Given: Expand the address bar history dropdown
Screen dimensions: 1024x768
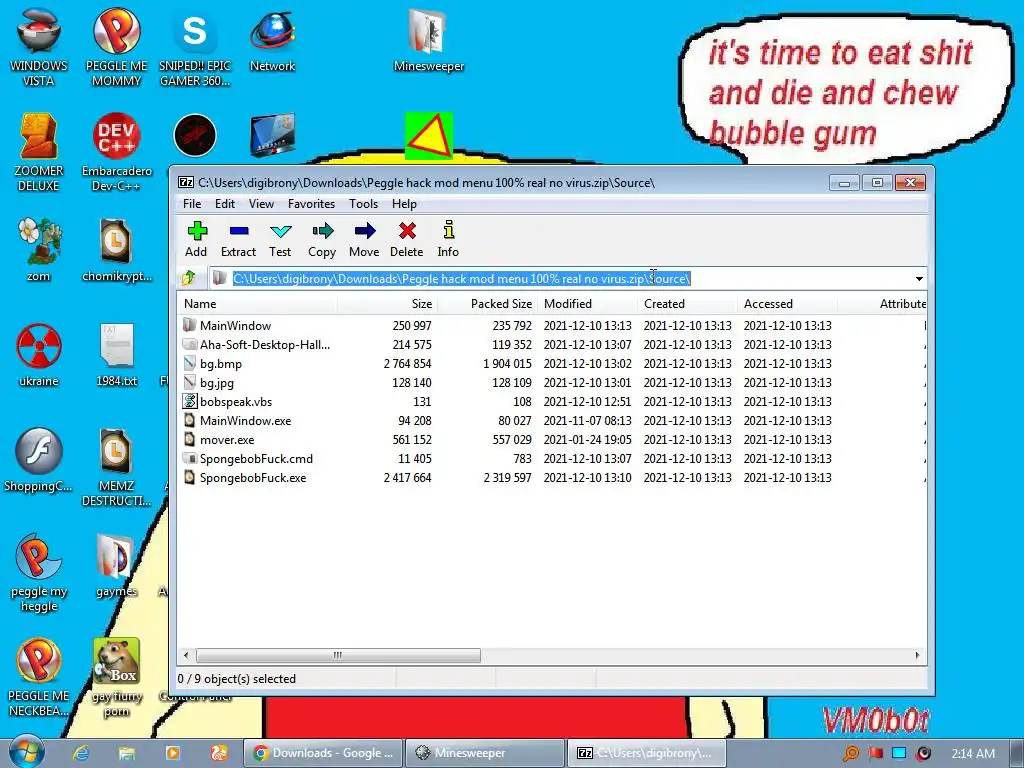Looking at the screenshot, I should point(919,279).
